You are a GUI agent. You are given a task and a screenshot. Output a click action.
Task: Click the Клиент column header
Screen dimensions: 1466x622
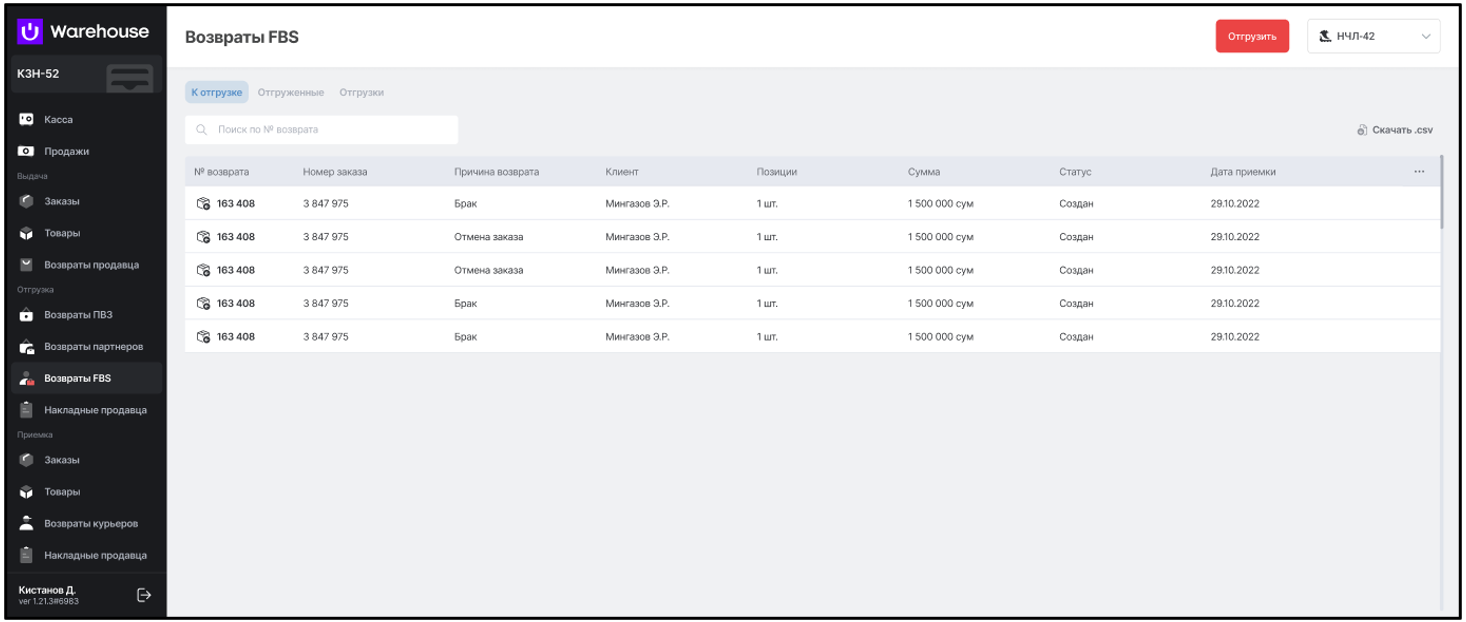621,172
